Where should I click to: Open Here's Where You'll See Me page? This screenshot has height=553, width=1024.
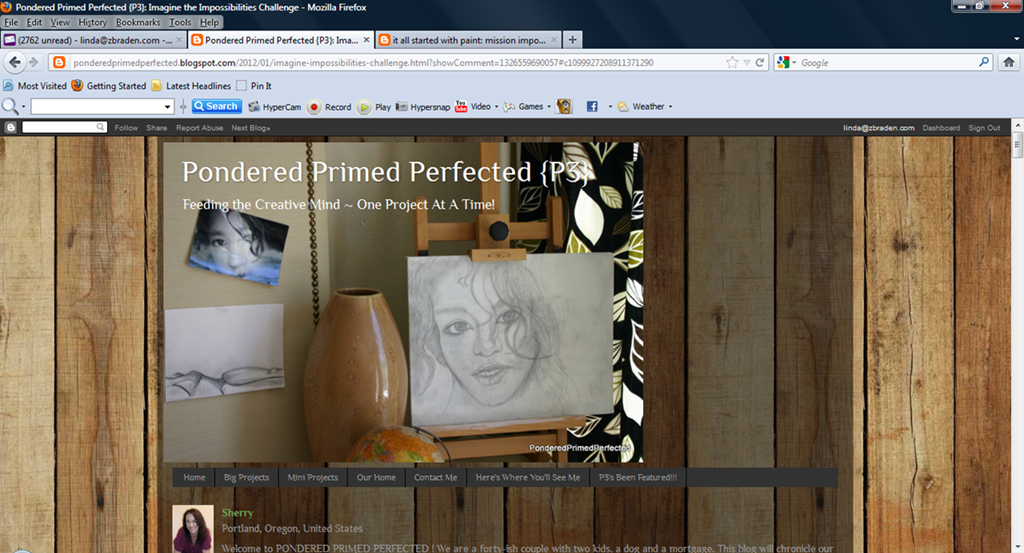point(528,477)
